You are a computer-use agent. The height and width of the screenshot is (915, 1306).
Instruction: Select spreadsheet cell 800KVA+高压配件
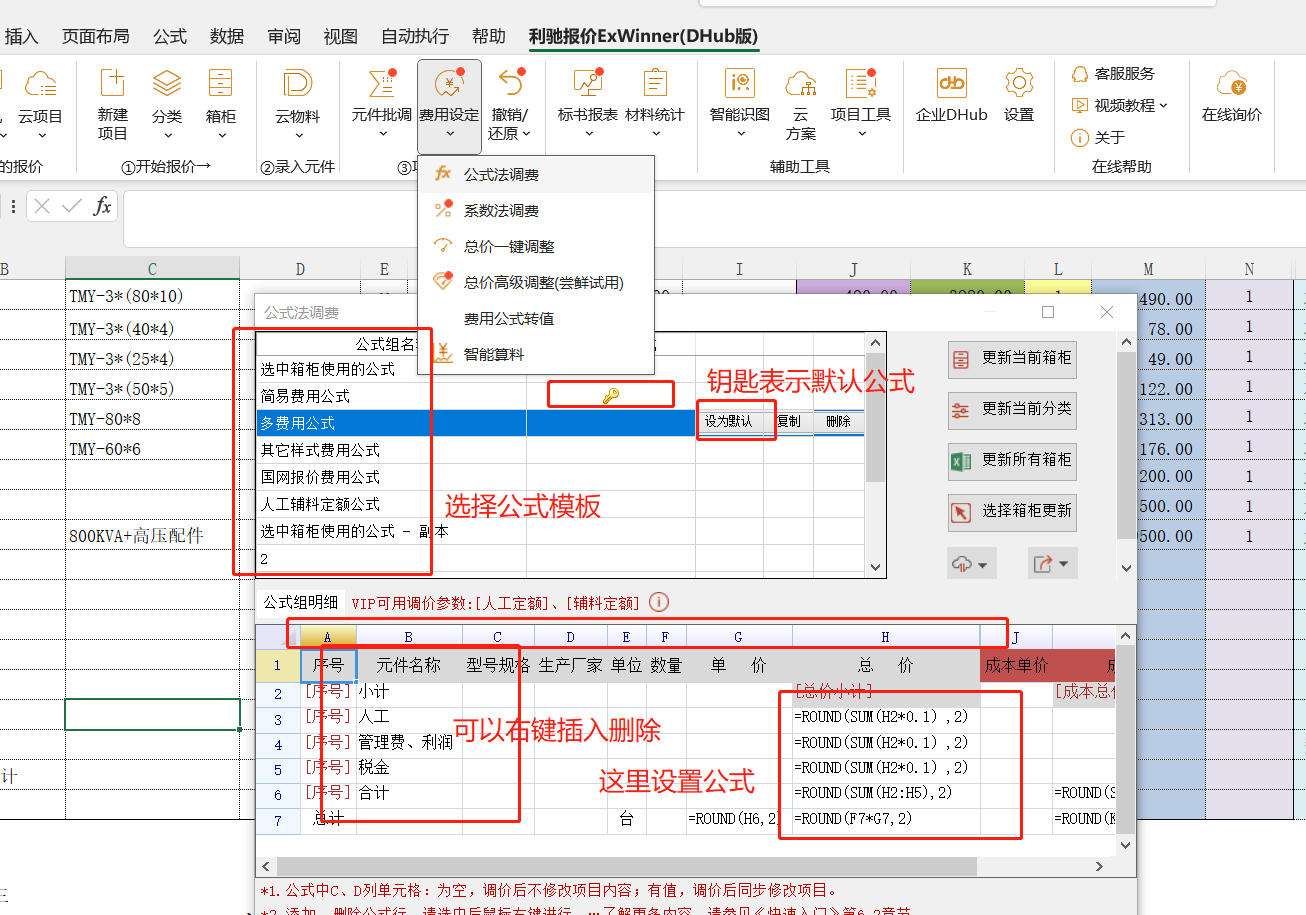click(152, 536)
